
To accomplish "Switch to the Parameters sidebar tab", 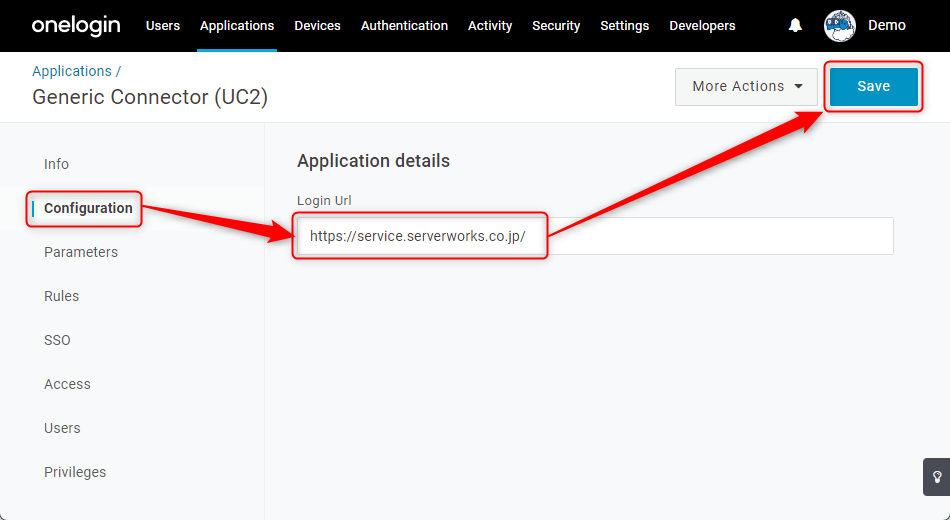I will (81, 252).
